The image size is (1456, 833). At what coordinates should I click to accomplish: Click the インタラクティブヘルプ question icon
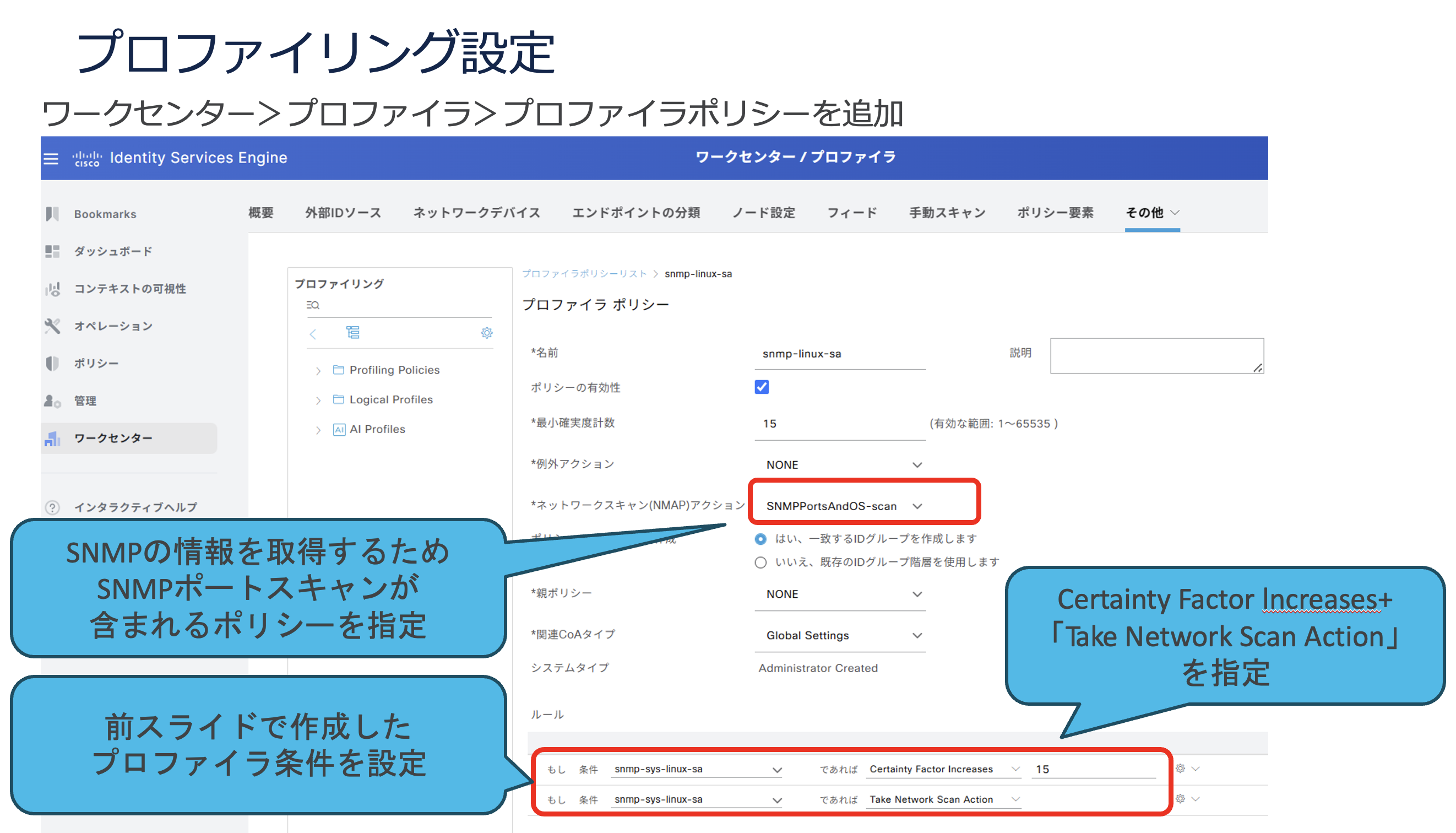coord(52,507)
